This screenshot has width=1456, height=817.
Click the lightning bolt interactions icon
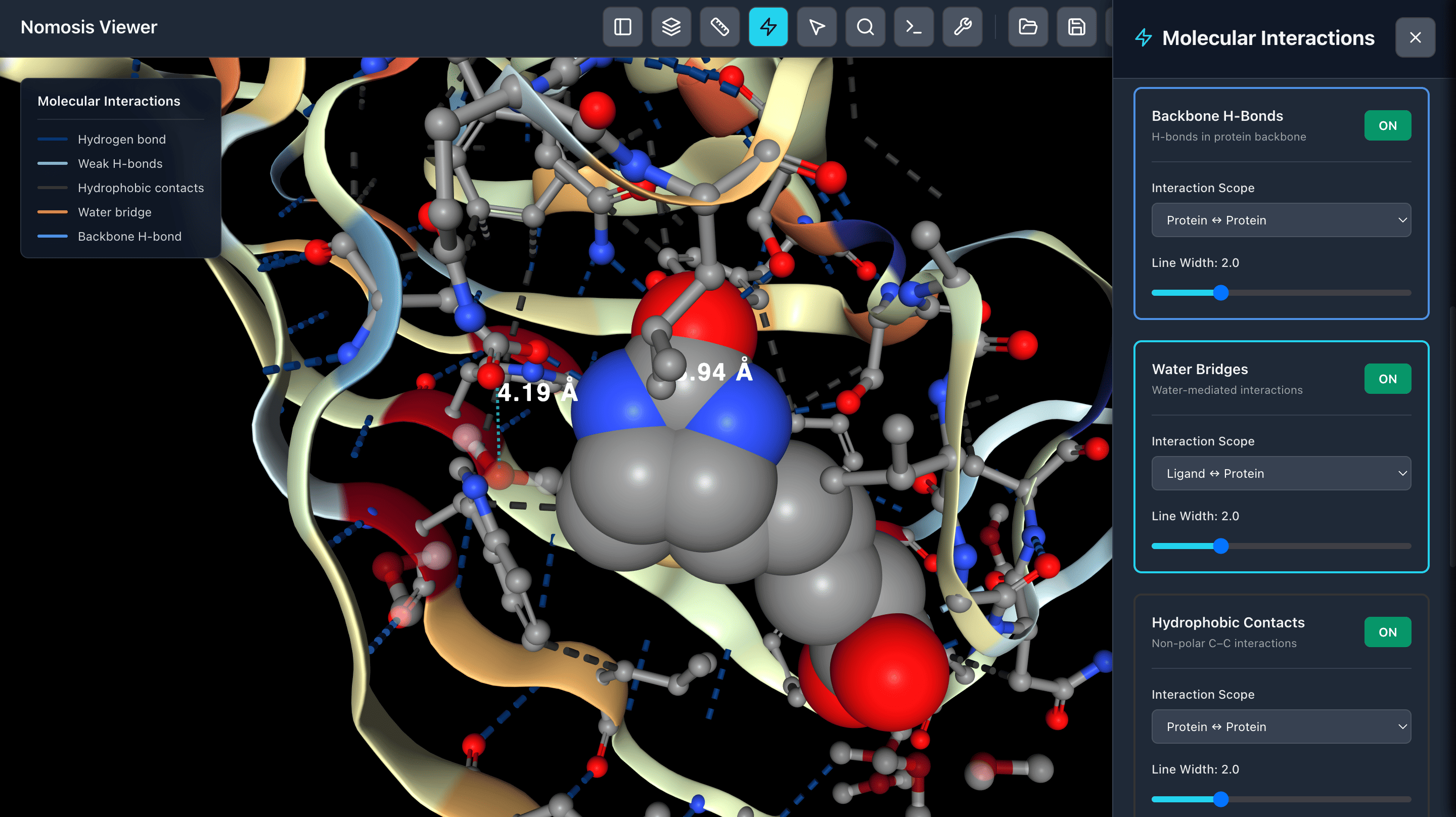[768, 27]
